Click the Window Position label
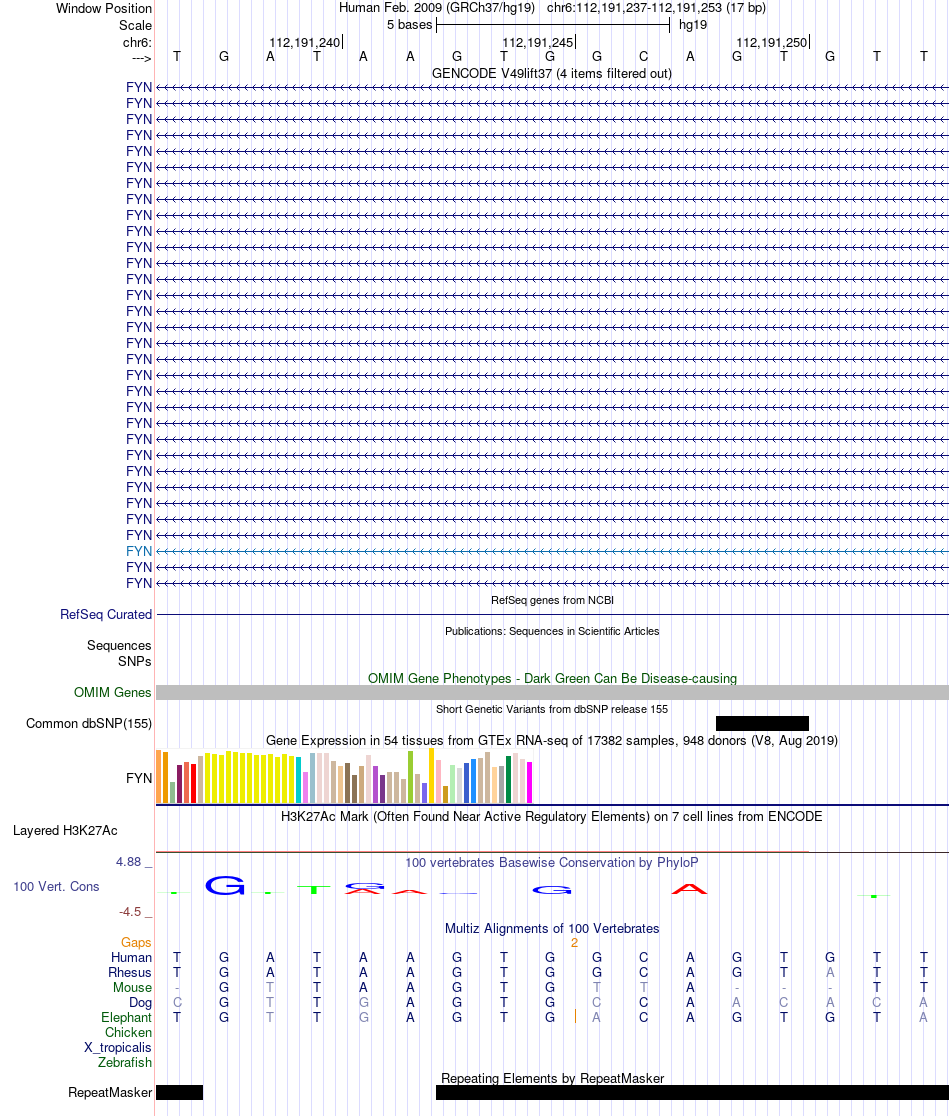Image resolution: width=950 pixels, height=1116 pixels. (104, 9)
